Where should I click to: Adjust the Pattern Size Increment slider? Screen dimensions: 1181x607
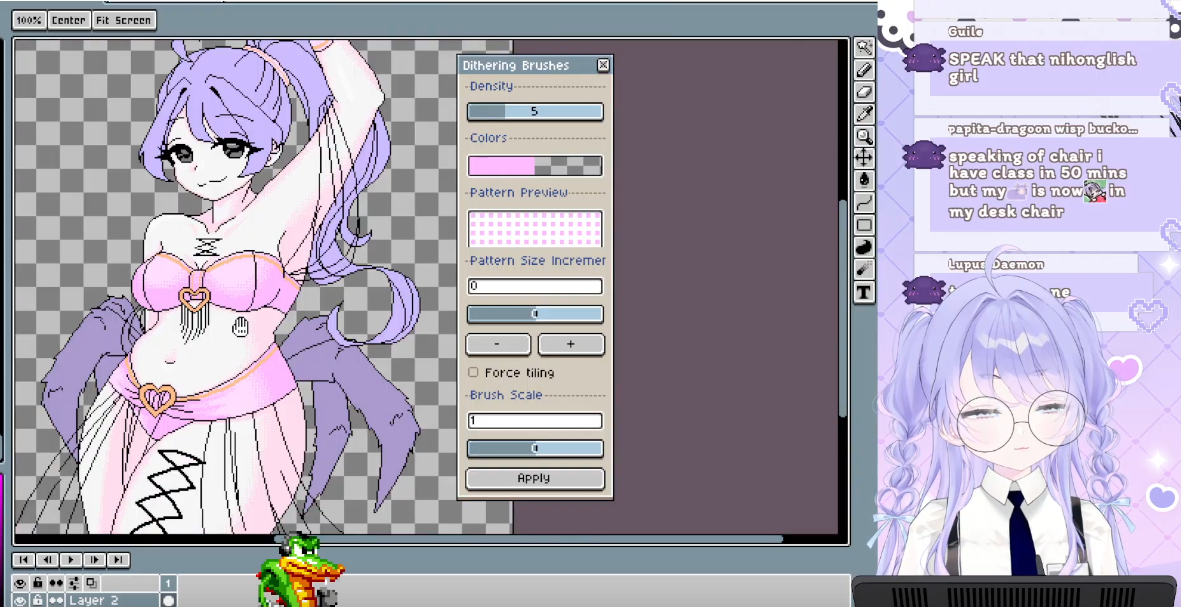(x=535, y=314)
